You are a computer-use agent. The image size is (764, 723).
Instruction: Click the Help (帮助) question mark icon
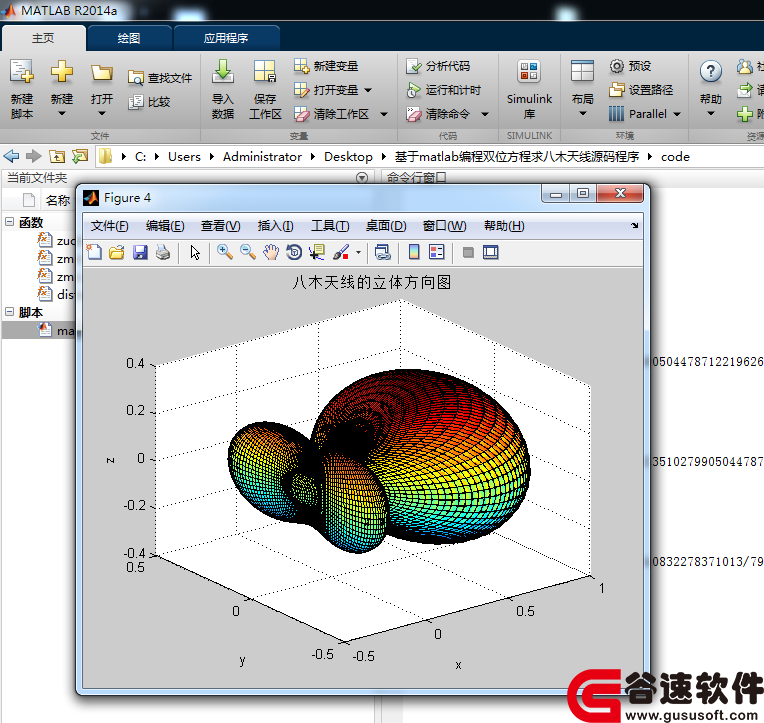(710, 72)
